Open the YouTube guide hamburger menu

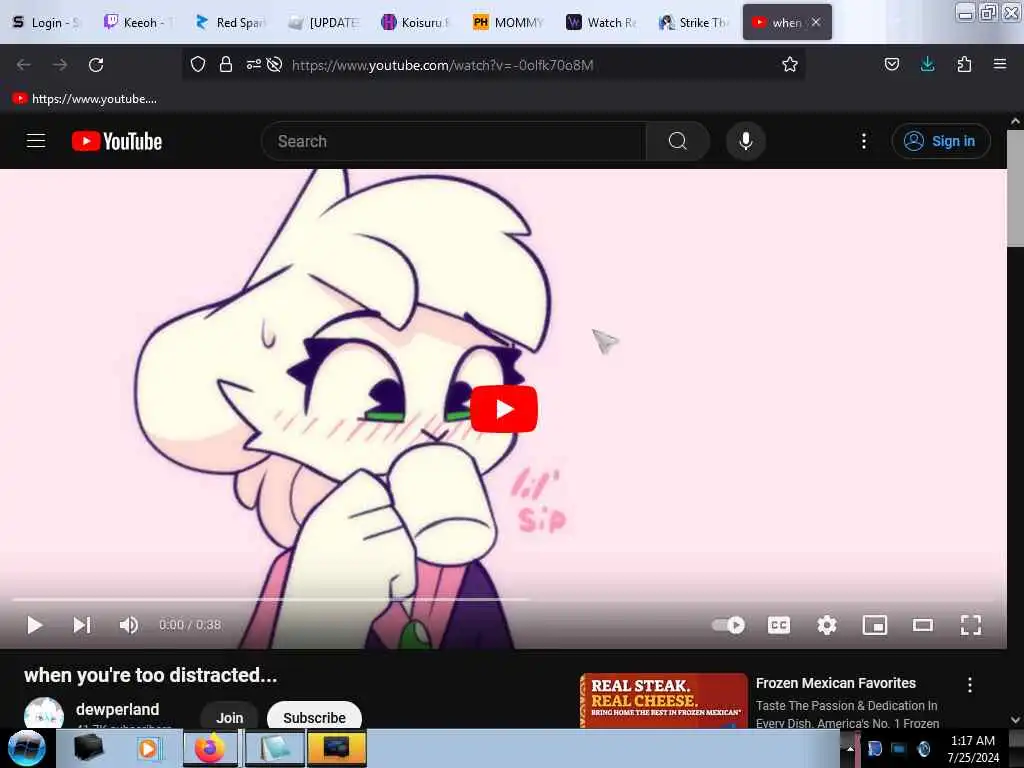point(36,141)
